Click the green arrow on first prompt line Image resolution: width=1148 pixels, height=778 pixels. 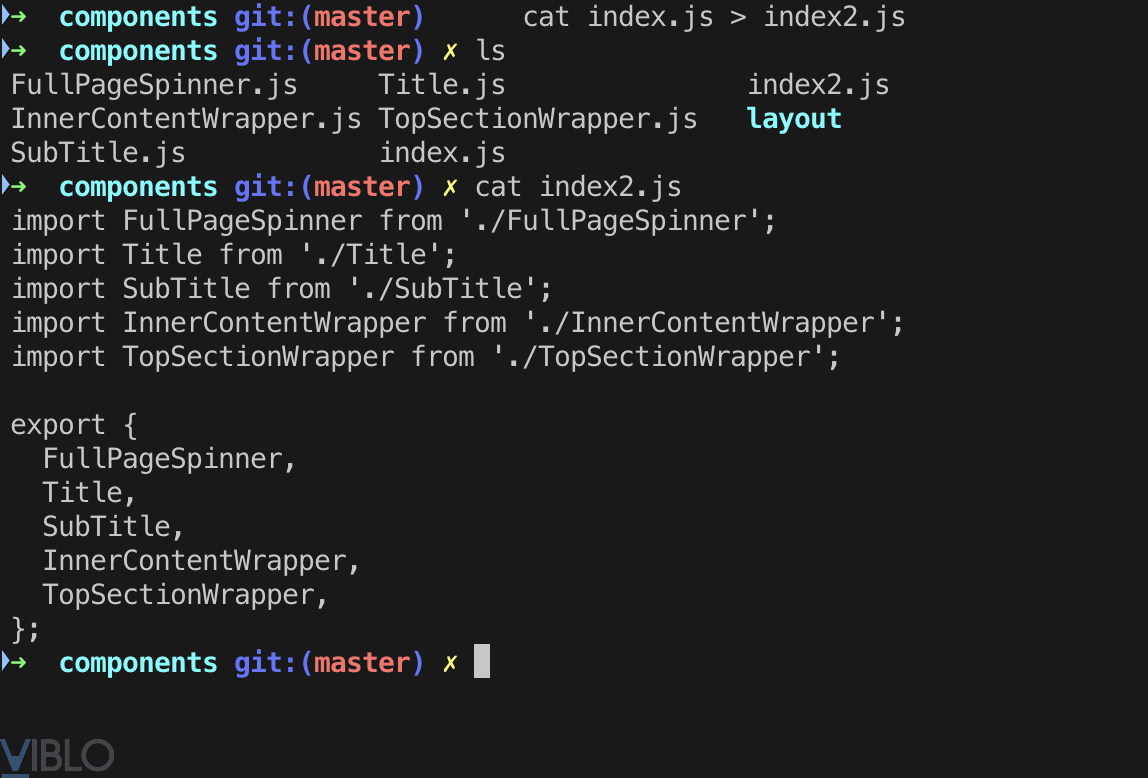(x=14, y=16)
